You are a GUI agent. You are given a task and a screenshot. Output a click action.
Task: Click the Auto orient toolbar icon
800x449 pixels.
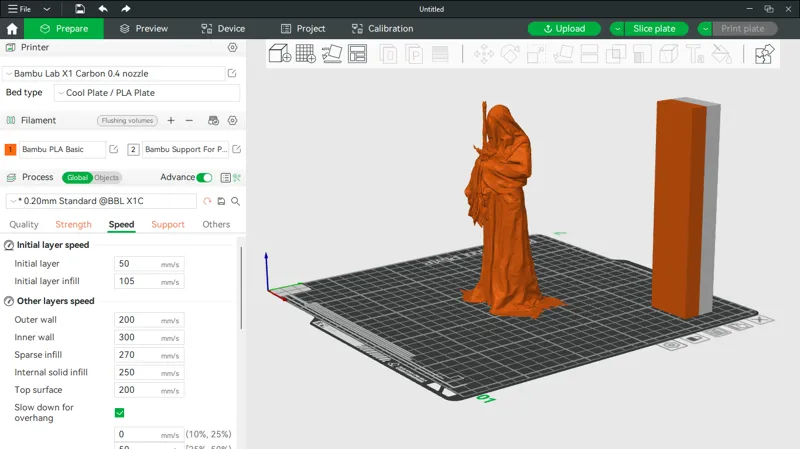pyautogui.click(x=332, y=54)
